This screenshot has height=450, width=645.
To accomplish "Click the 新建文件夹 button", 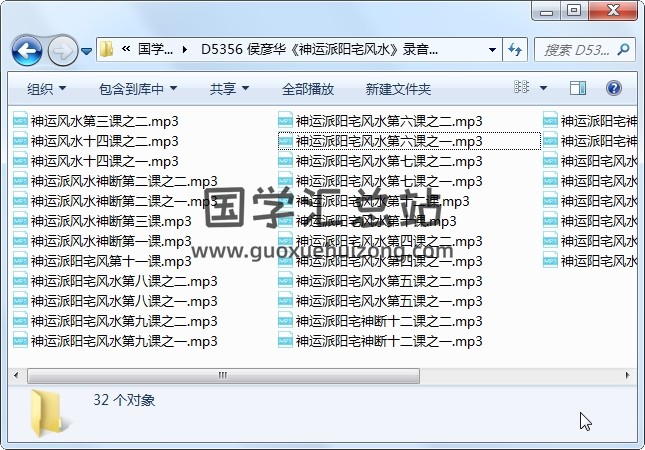I will coord(398,89).
